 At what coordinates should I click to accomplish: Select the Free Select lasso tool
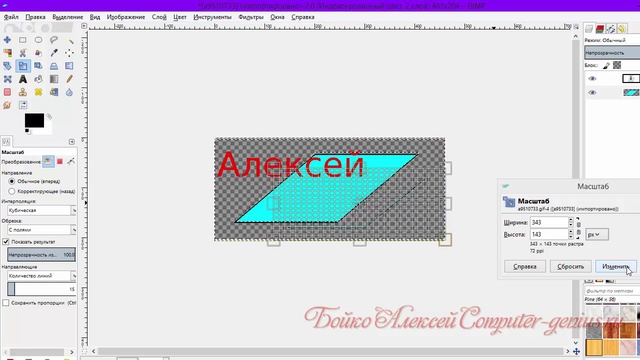click(x=54, y=40)
